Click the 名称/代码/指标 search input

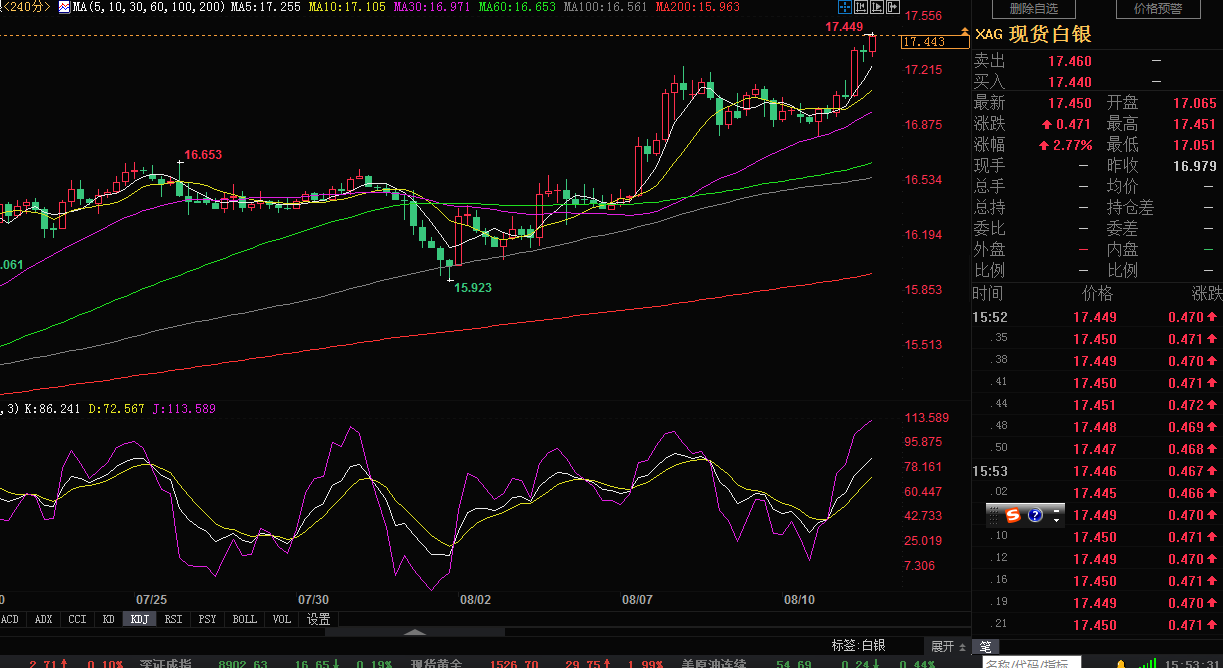(1034, 663)
